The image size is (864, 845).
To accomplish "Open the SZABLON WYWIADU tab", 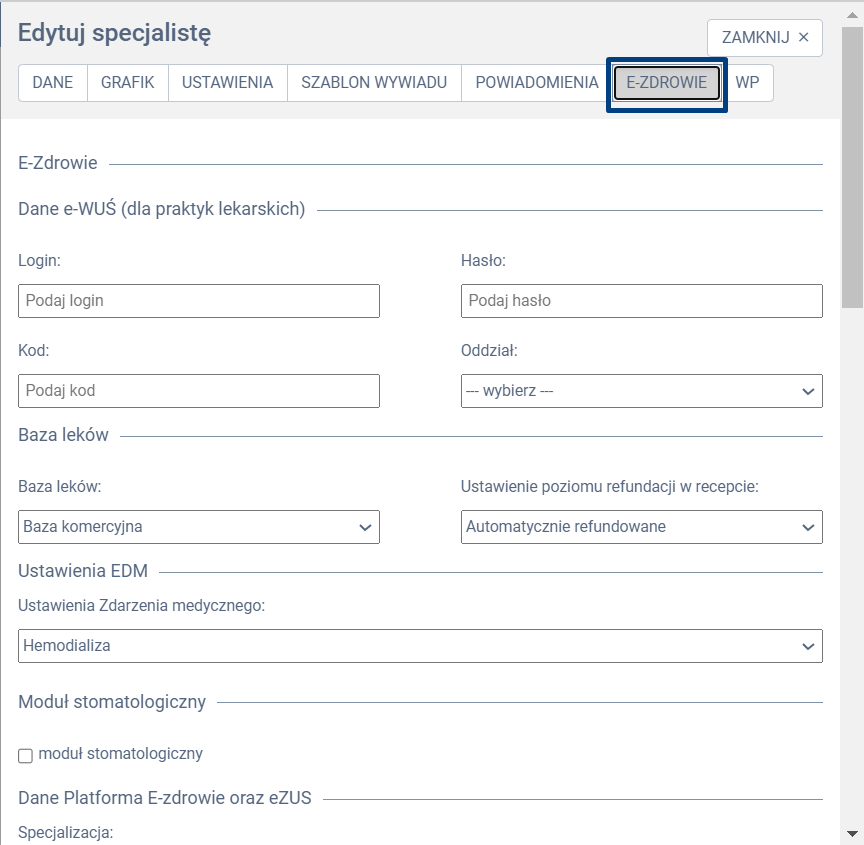I will 374,83.
